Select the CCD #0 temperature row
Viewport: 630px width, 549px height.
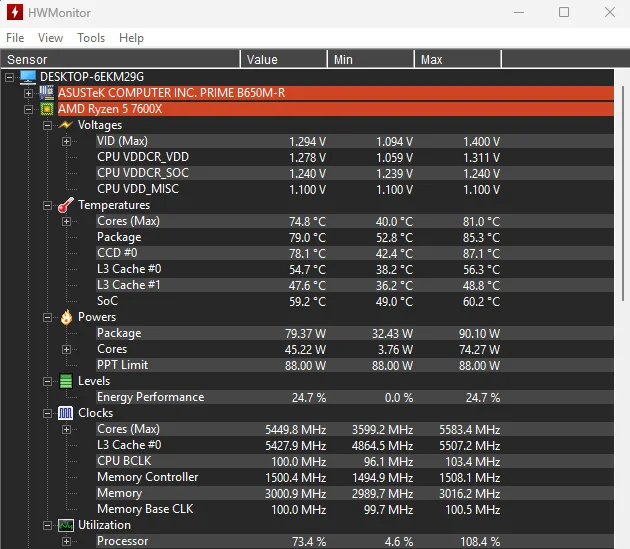[355, 253]
